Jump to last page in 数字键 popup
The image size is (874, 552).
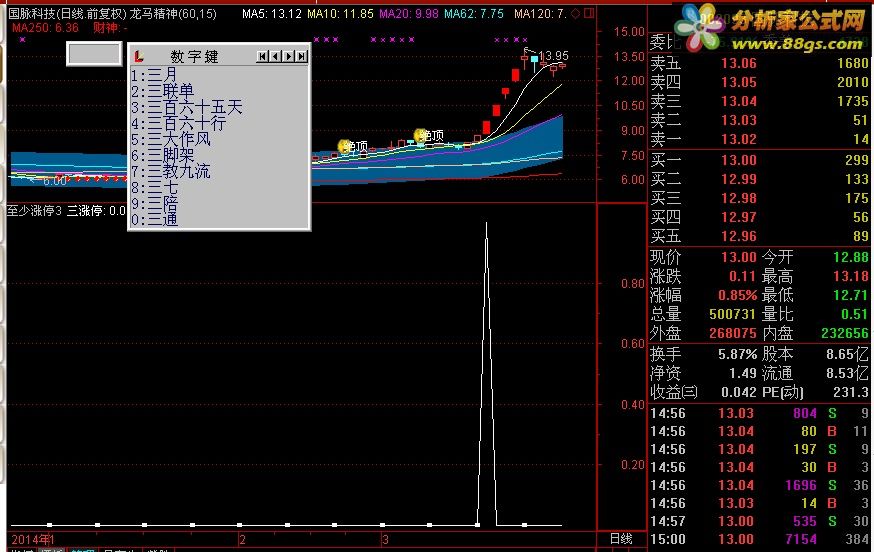coord(301,56)
